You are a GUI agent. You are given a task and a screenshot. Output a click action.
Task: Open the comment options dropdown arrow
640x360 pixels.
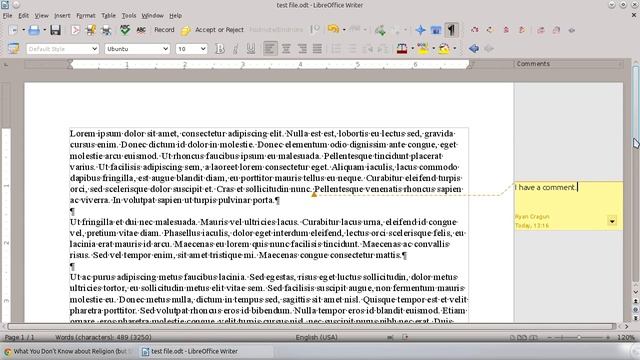pos(612,221)
